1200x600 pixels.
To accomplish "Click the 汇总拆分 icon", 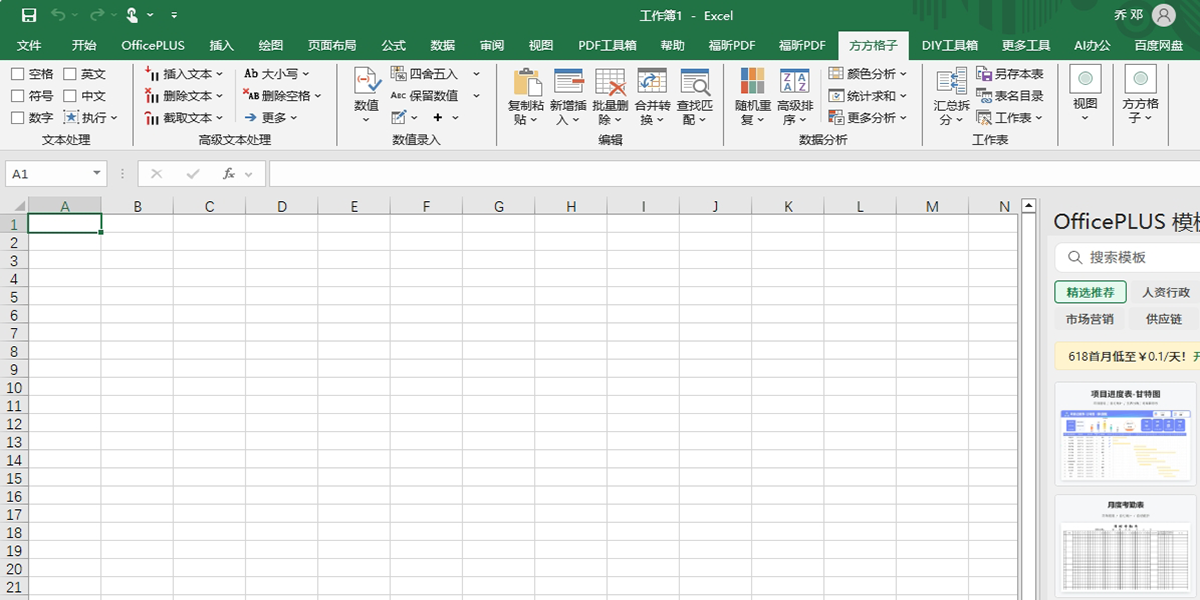I will 951,82.
